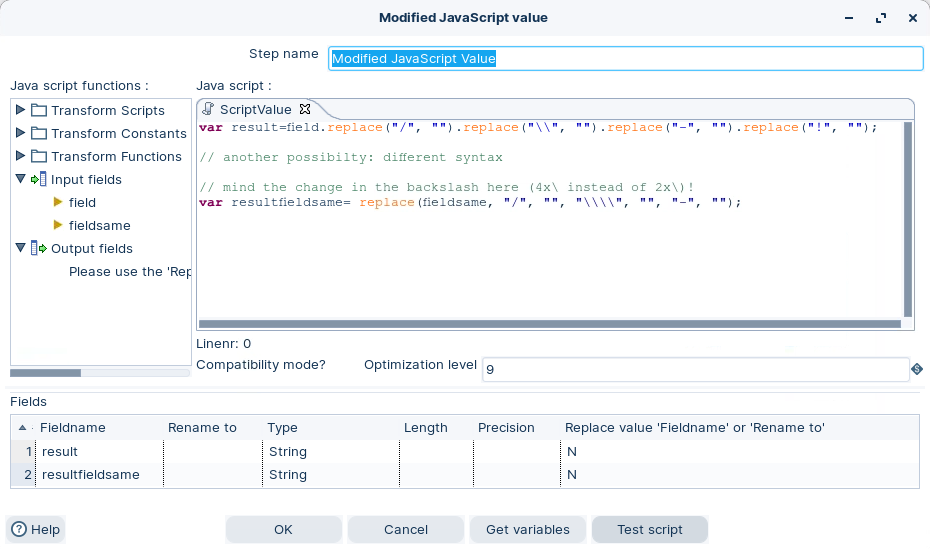This screenshot has height=549, width=930.
Task: Click the variable insert icon beside Optimization level
Action: point(916,369)
